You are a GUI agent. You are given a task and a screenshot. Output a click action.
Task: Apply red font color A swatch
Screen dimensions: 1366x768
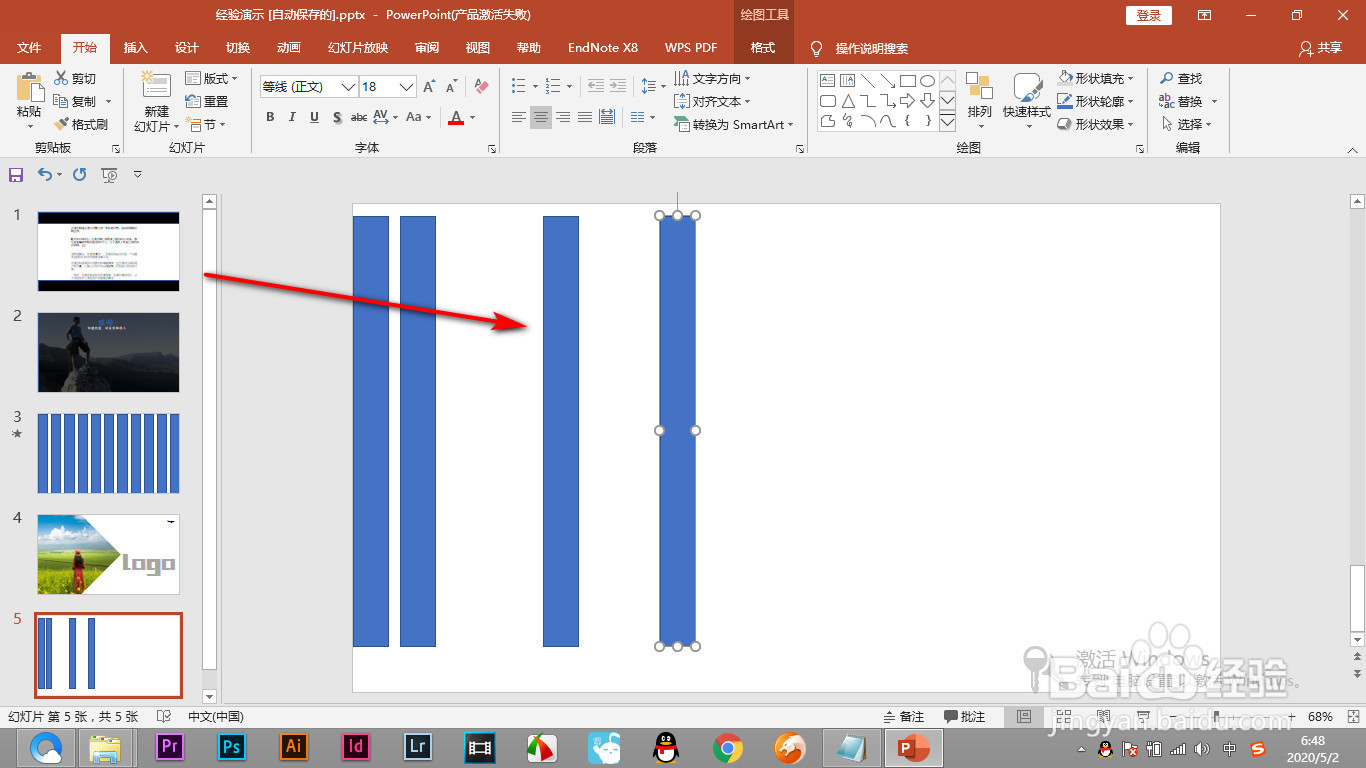coord(456,117)
